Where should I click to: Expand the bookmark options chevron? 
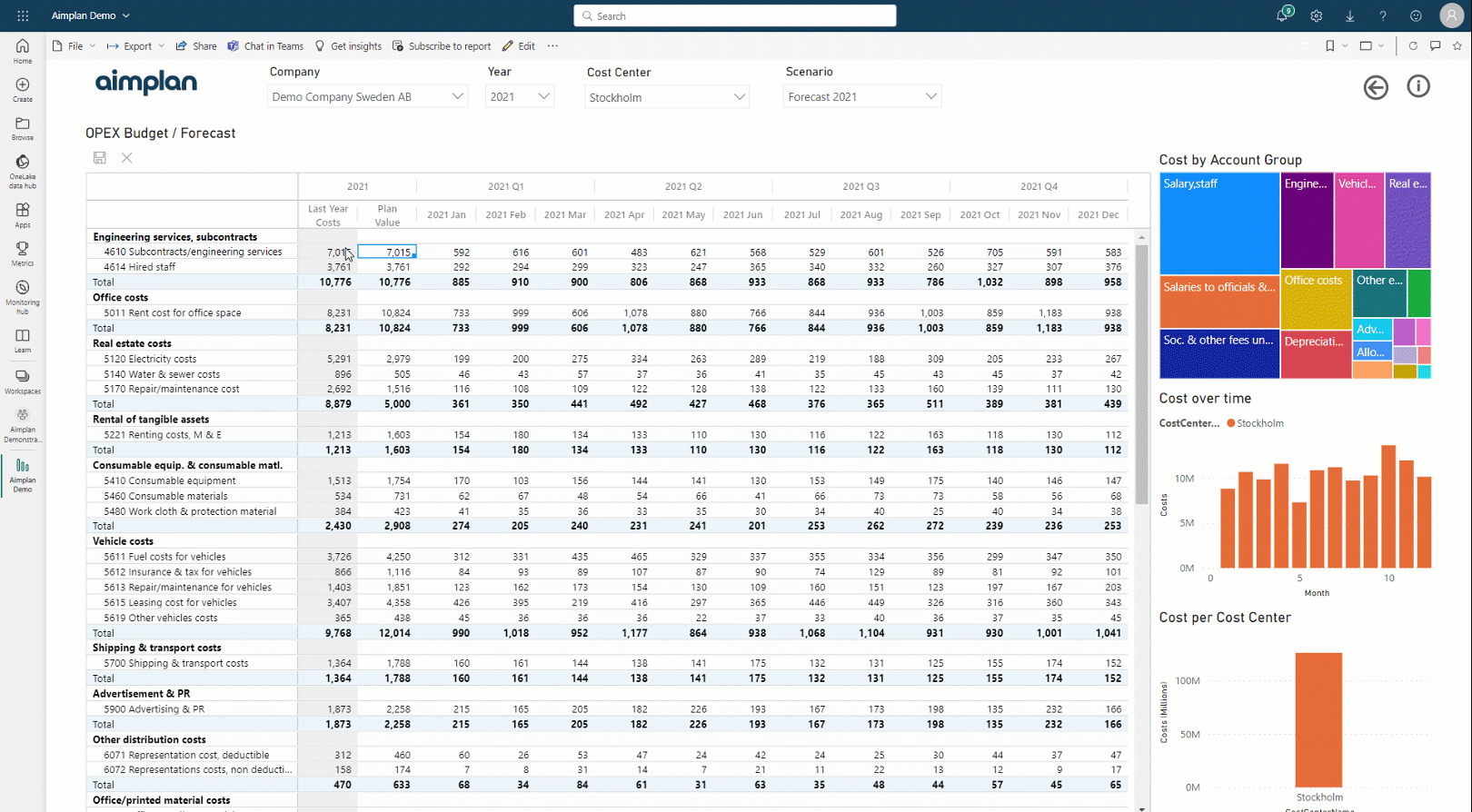coord(1346,45)
